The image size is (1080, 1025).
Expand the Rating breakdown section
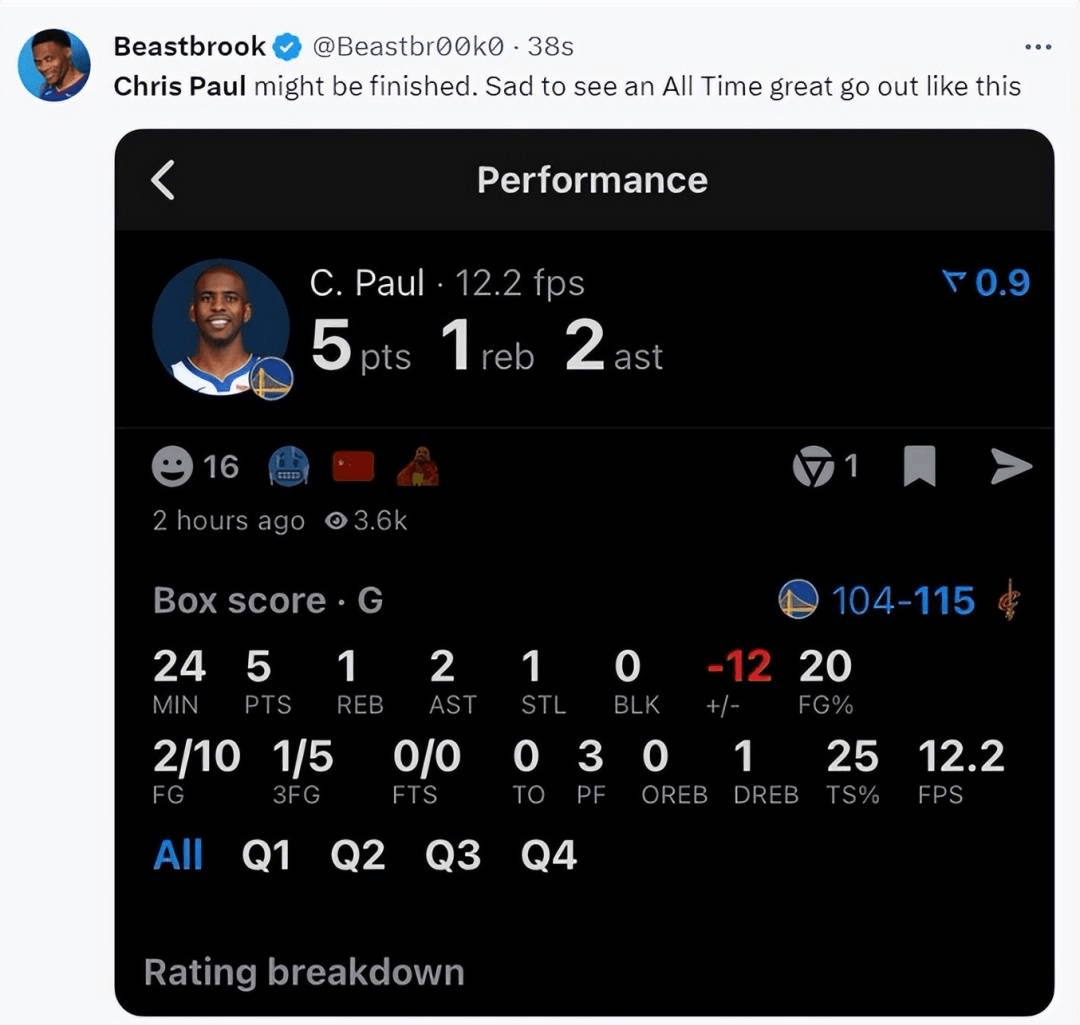click(x=302, y=971)
